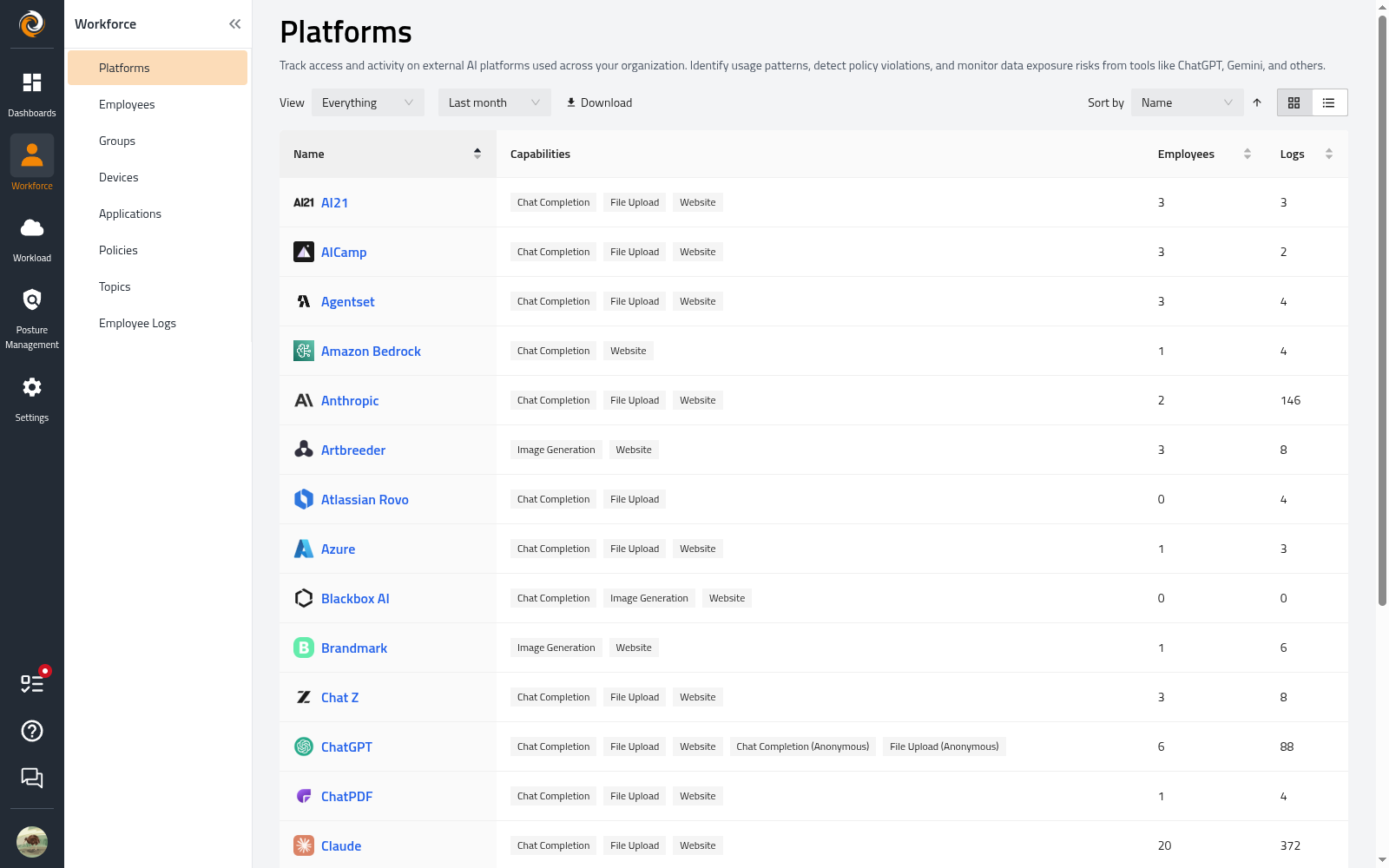This screenshot has width=1389, height=868.
Task: Go to Applications in sidebar
Action: click(157, 214)
